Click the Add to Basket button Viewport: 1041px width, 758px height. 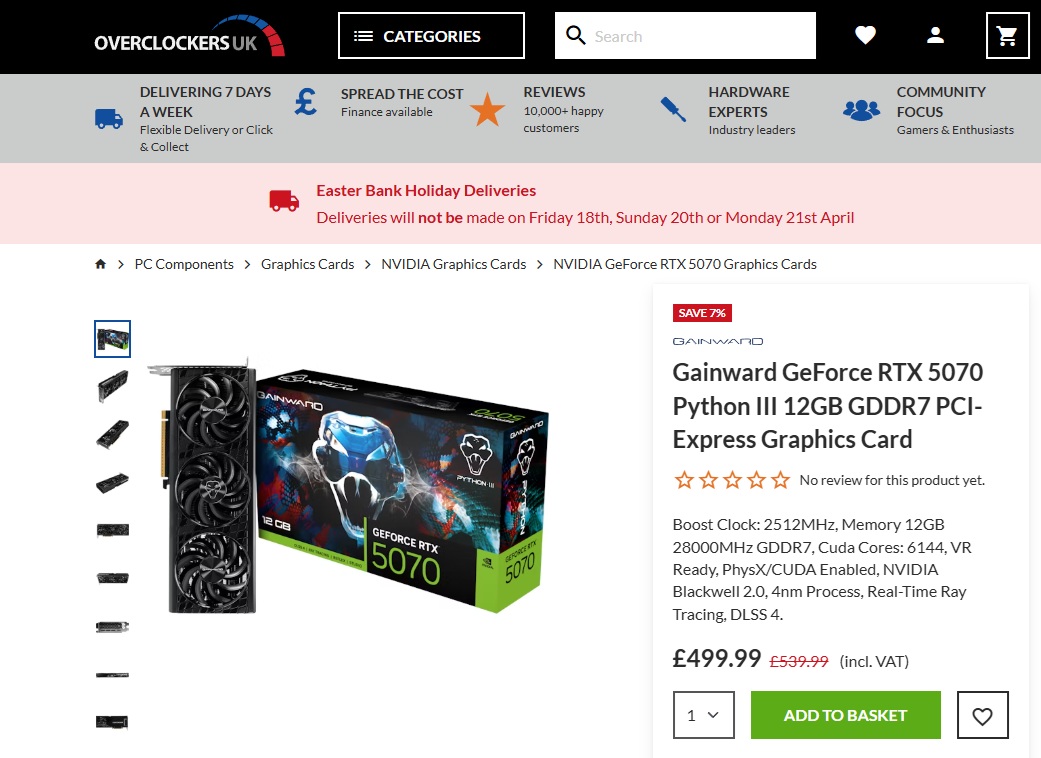[x=846, y=715]
